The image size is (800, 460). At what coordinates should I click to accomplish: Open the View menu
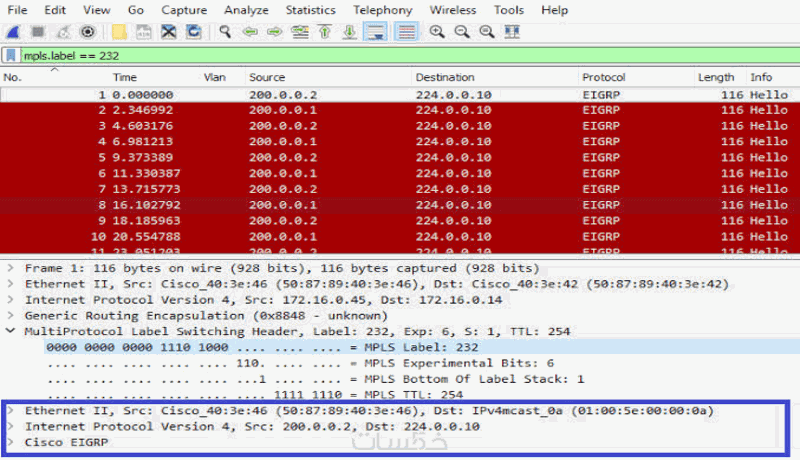[x=96, y=10]
